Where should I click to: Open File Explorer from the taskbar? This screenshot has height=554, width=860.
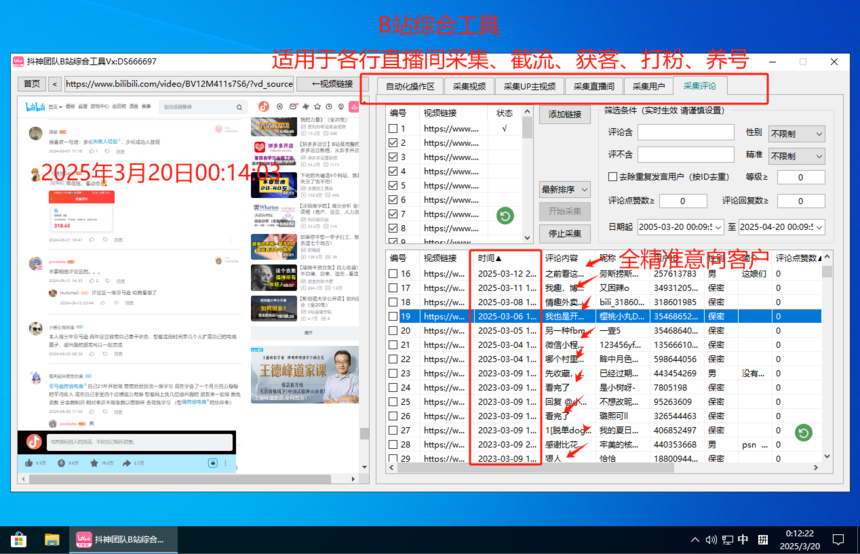(x=52, y=540)
